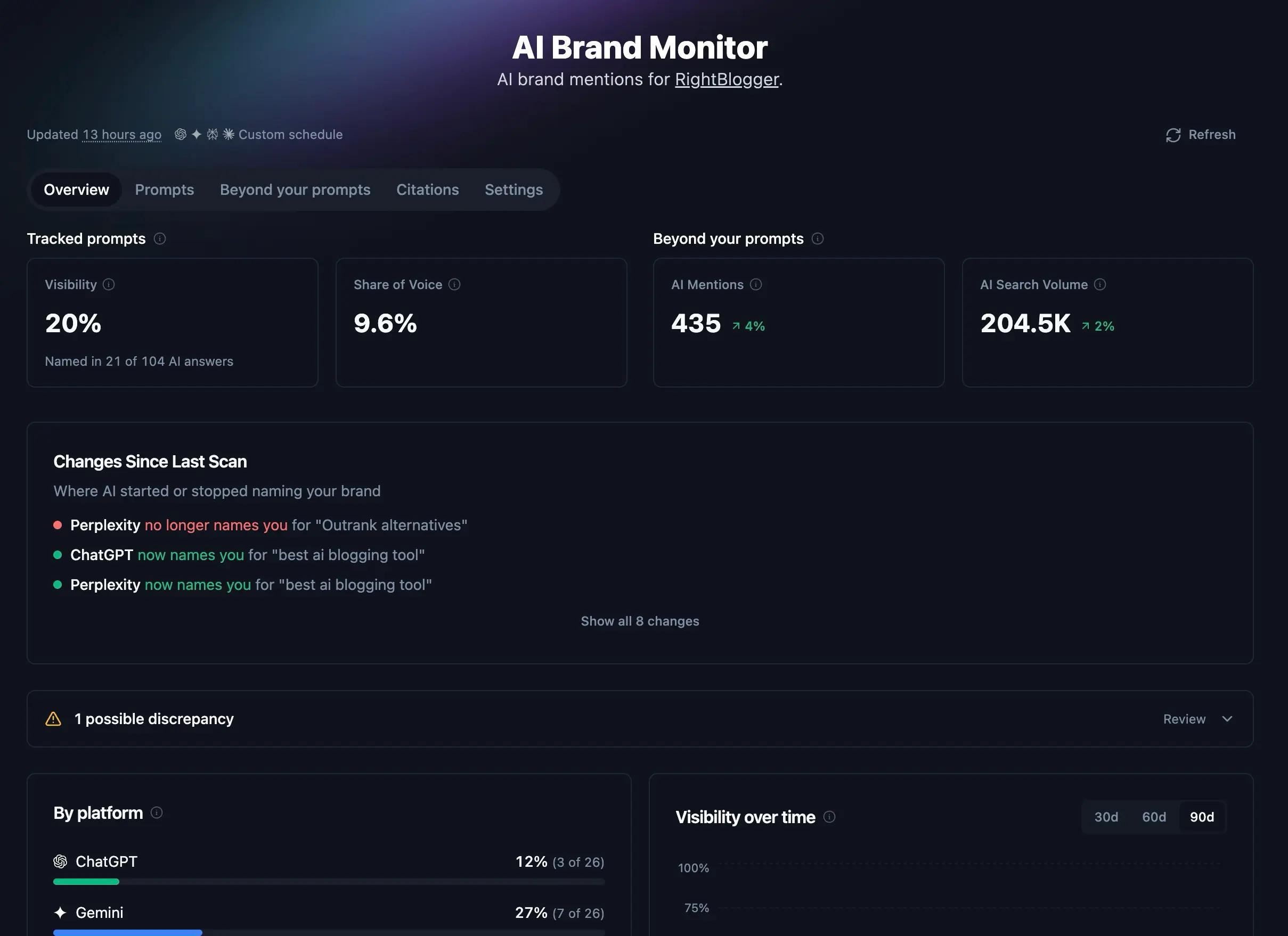Click the yellow warning triangle icon

point(53,719)
